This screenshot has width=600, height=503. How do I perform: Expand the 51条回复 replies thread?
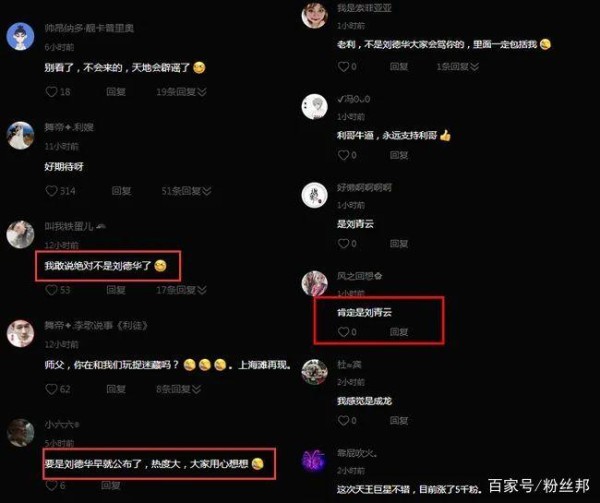(186, 191)
